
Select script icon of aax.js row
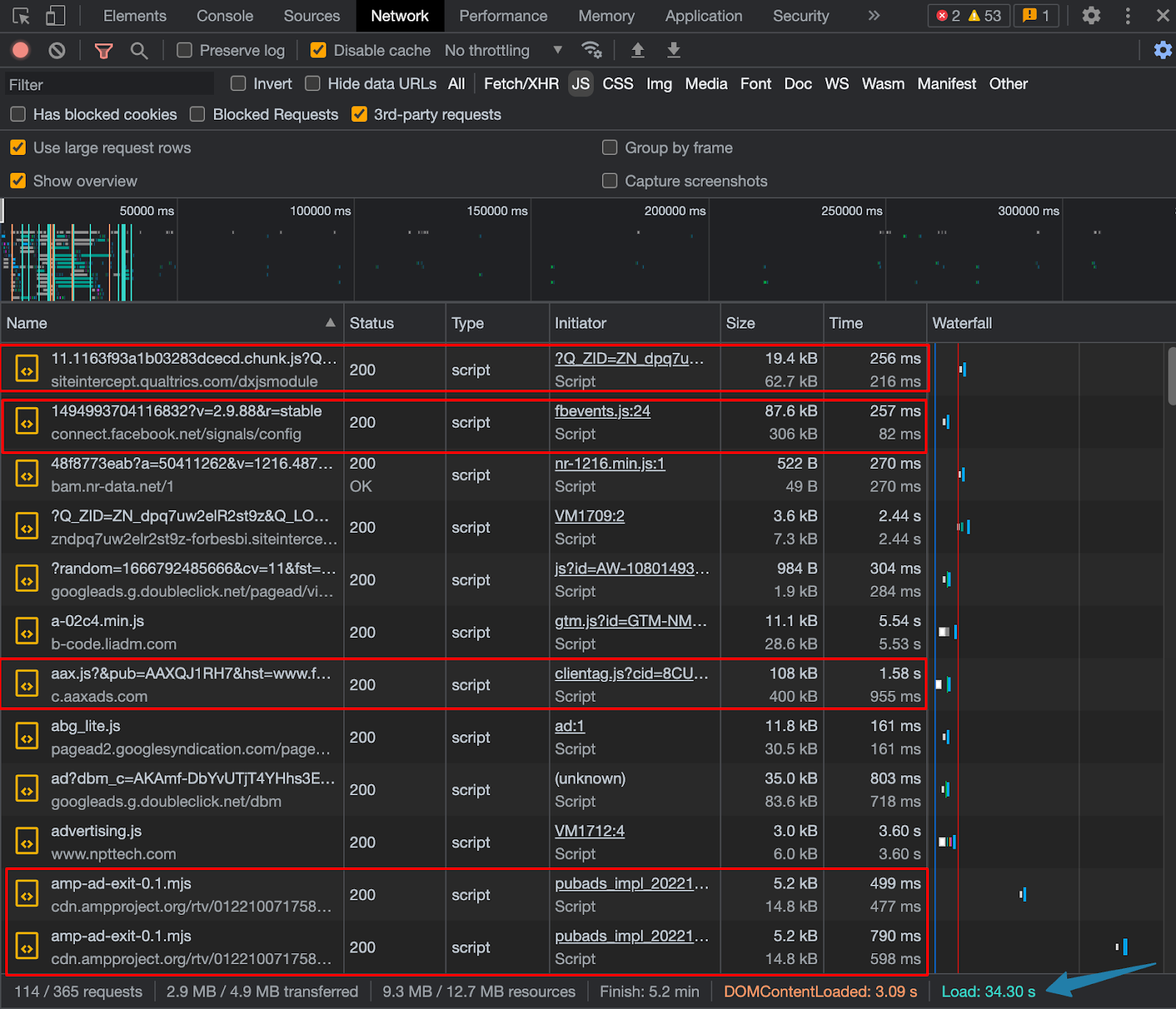point(27,685)
